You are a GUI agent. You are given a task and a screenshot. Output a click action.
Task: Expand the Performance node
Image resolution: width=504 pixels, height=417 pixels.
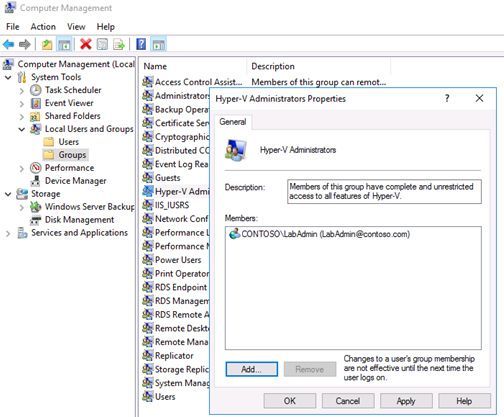pos(22,168)
